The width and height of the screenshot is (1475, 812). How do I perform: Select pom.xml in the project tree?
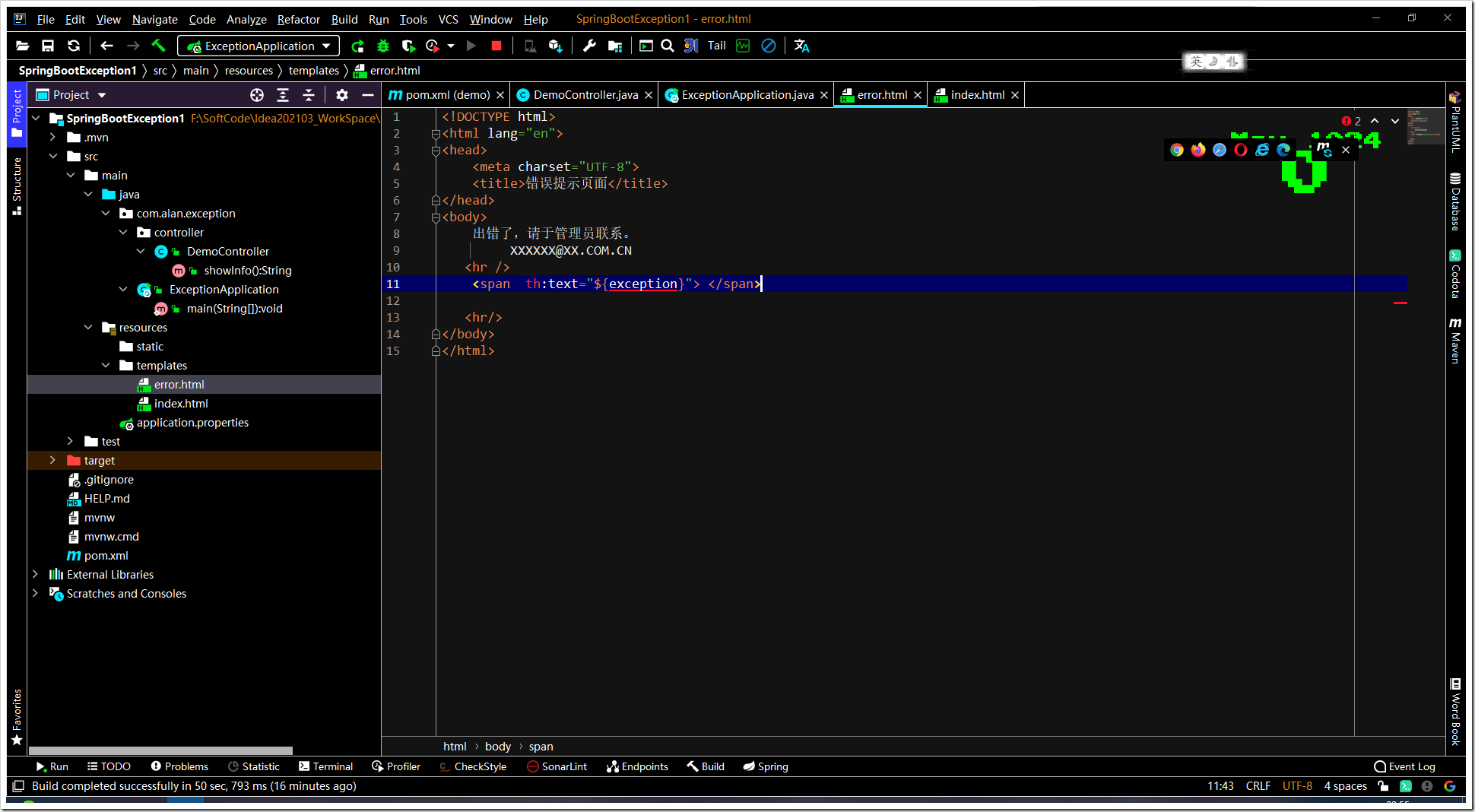(x=106, y=555)
